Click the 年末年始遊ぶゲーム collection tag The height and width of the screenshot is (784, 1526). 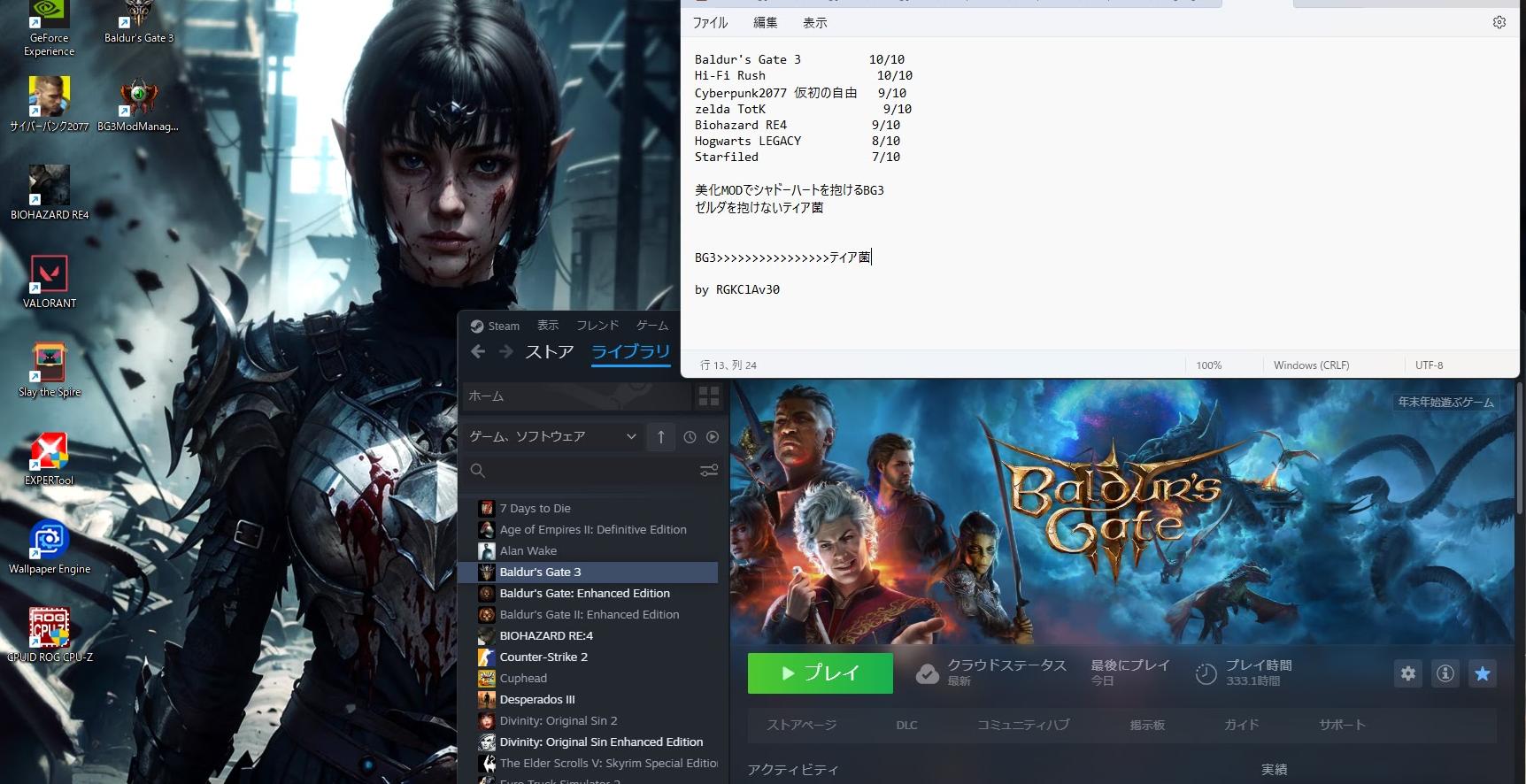[1445, 402]
